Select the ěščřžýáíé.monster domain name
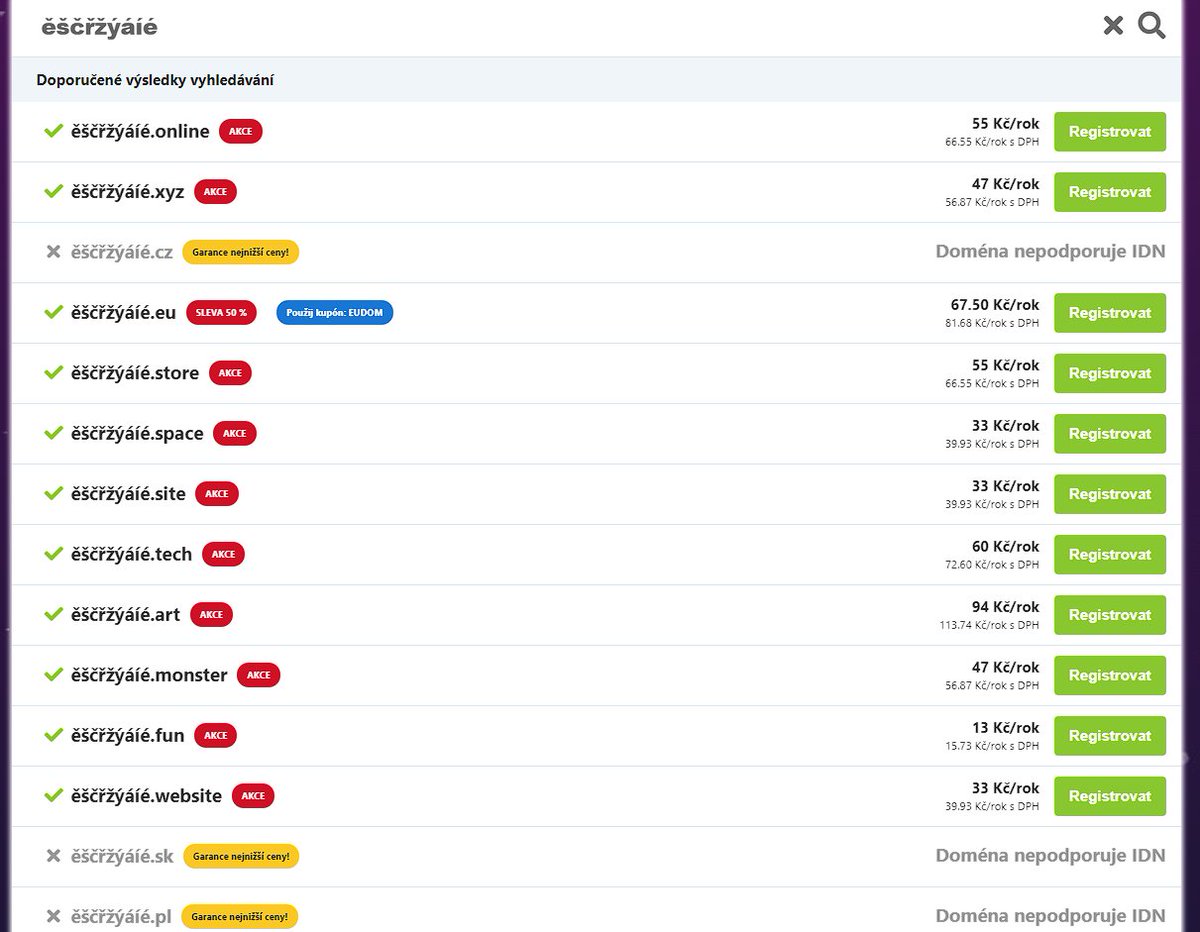The width and height of the screenshot is (1200, 932). tap(150, 674)
